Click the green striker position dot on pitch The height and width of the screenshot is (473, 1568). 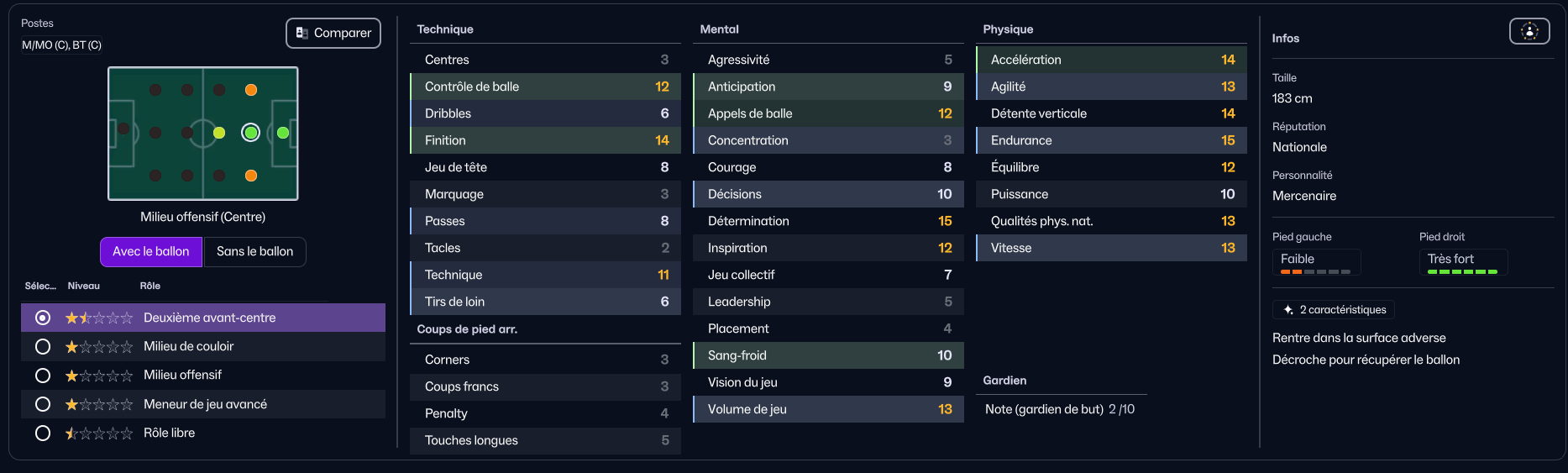click(283, 133)
